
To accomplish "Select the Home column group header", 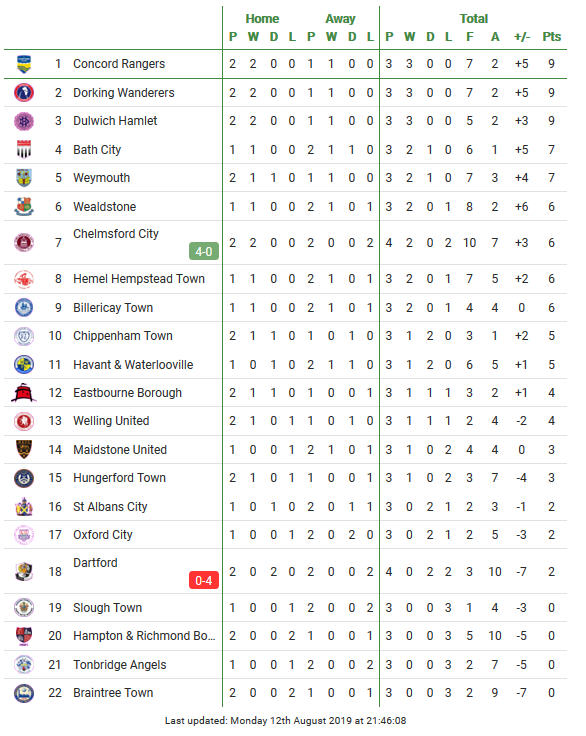I will (262, 19).
